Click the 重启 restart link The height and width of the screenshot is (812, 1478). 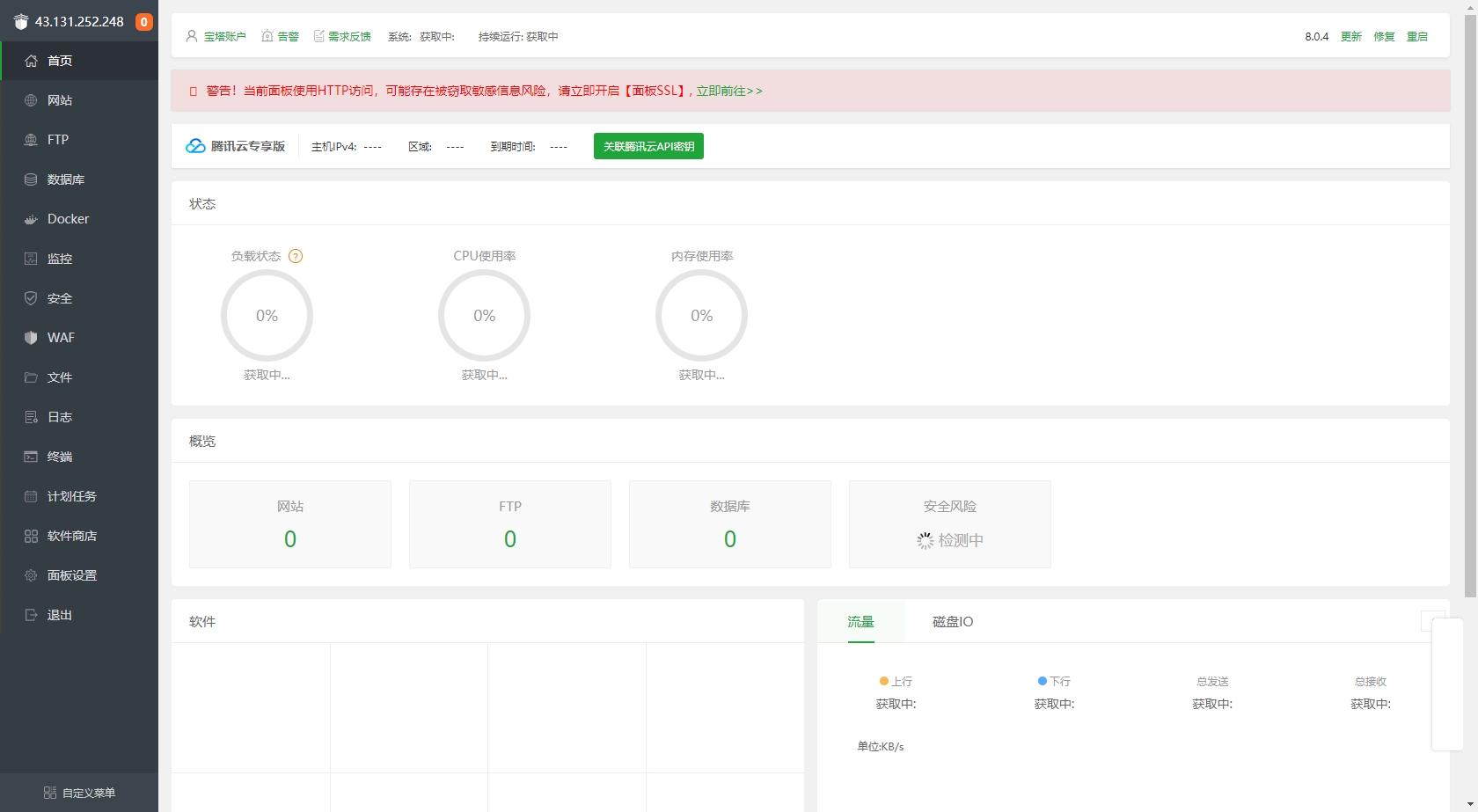pos(1417,37)
